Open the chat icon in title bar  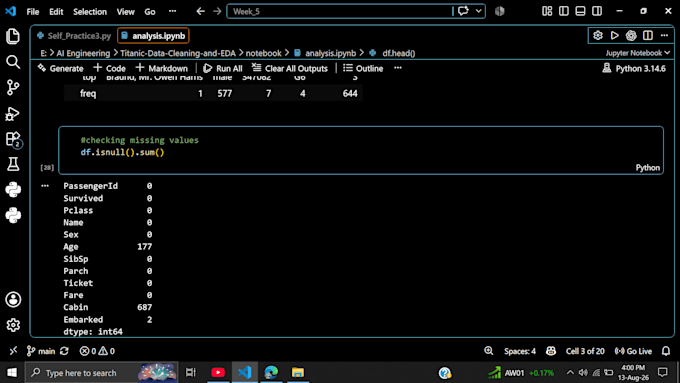pyautogui.click(x=463, y=11)
